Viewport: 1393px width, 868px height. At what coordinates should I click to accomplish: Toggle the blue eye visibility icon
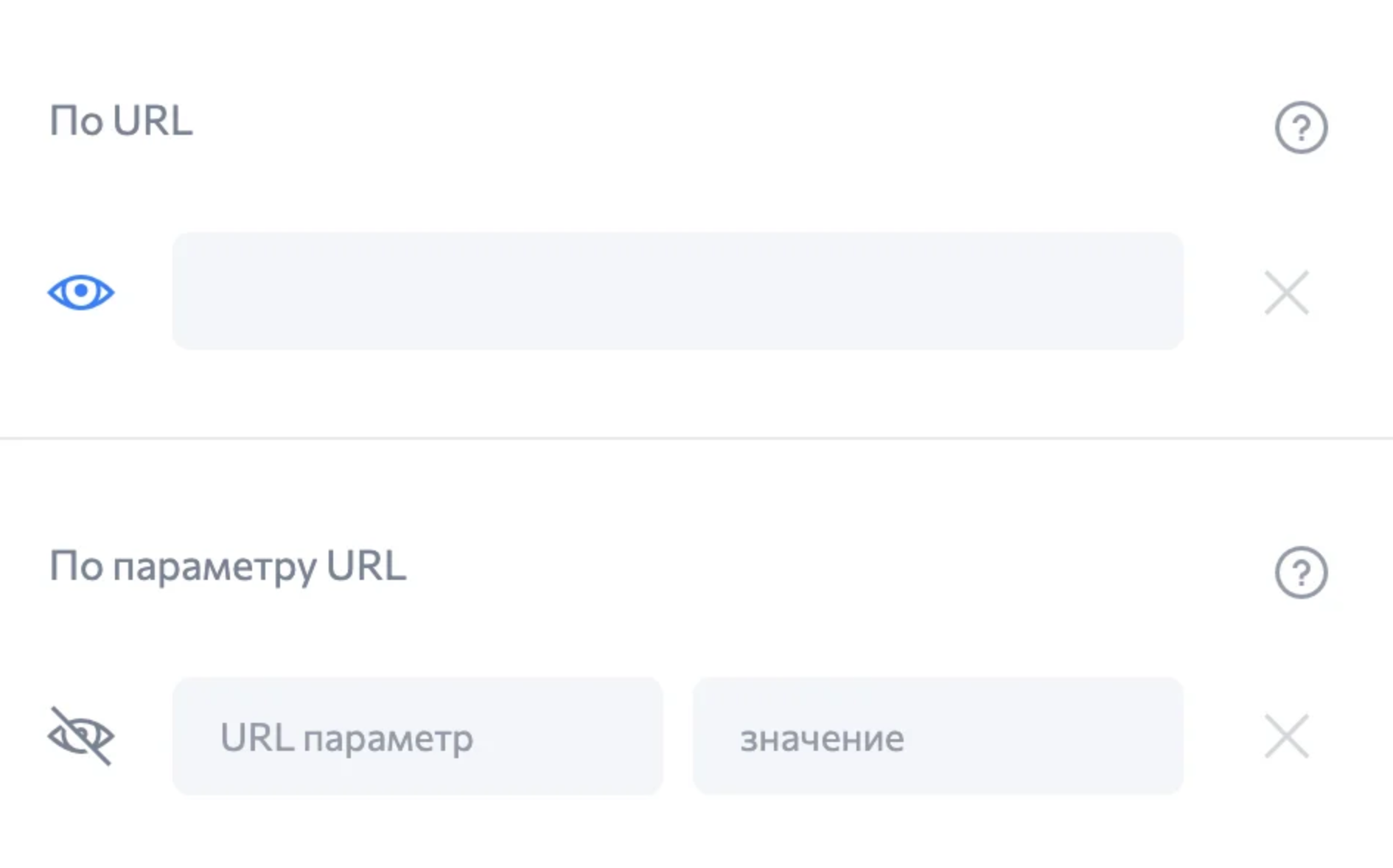click(x=81, y=292)
